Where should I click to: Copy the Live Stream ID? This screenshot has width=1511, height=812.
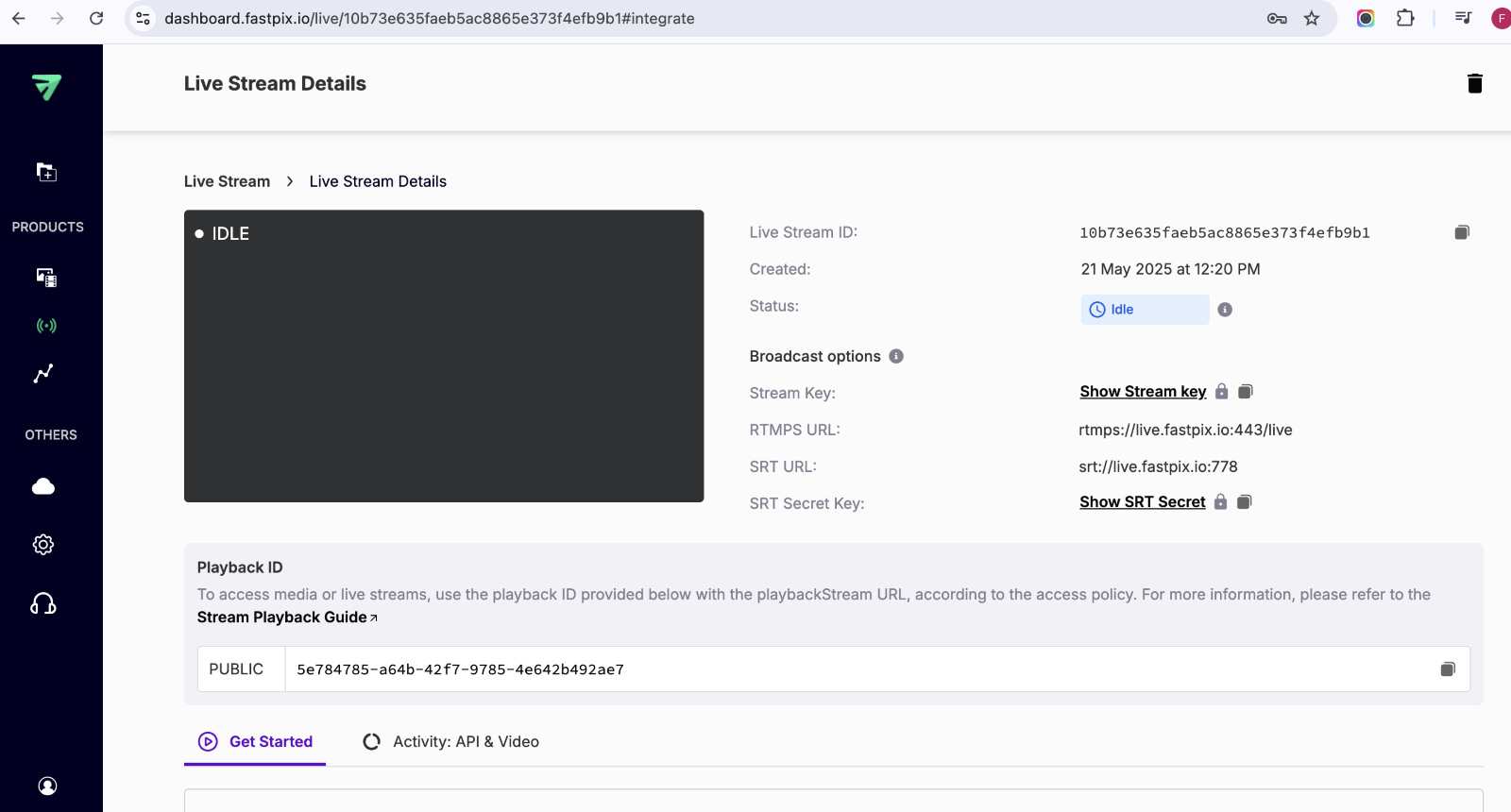[x=1462, y=232]
